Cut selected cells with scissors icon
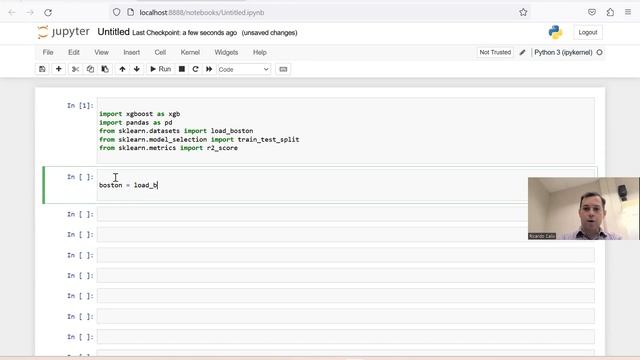The height and width of the screenshot is (360, 640). [76, 69]
